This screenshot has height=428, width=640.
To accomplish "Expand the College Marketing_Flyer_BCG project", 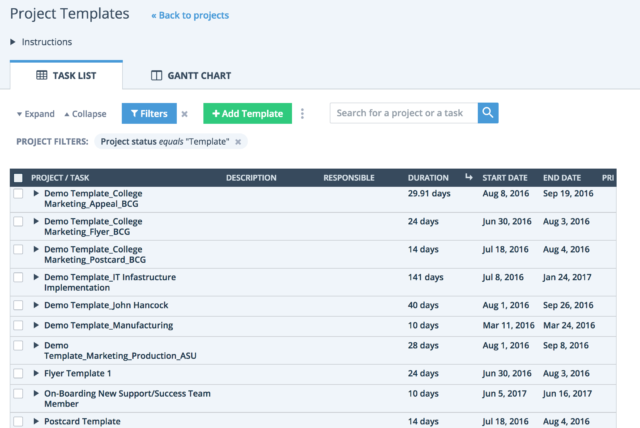I will click(36, 221).
